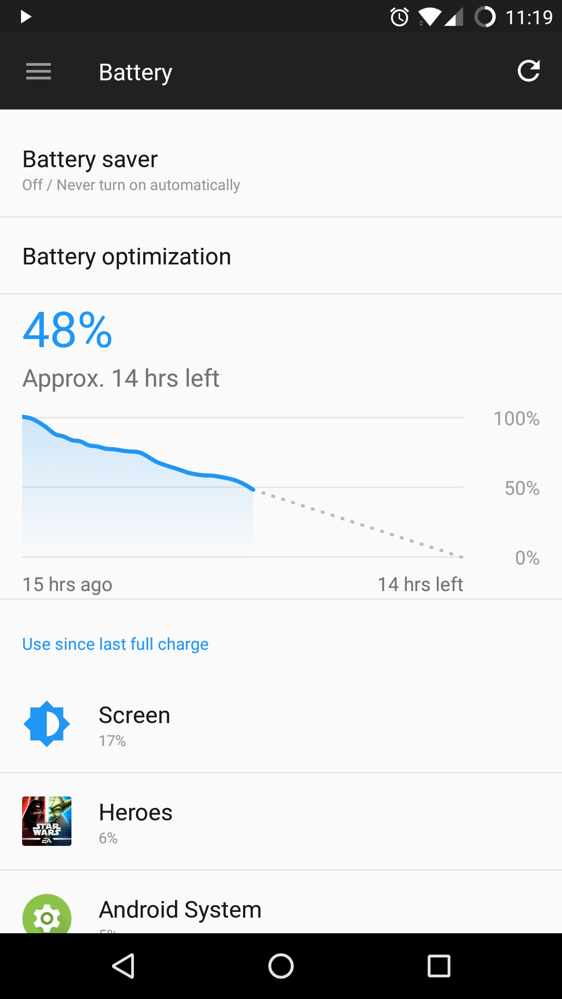Image resolution: width=562 pixels, height=999 pixels.
Task: Open Android System usage details
Action: click(x=281, y=902)
